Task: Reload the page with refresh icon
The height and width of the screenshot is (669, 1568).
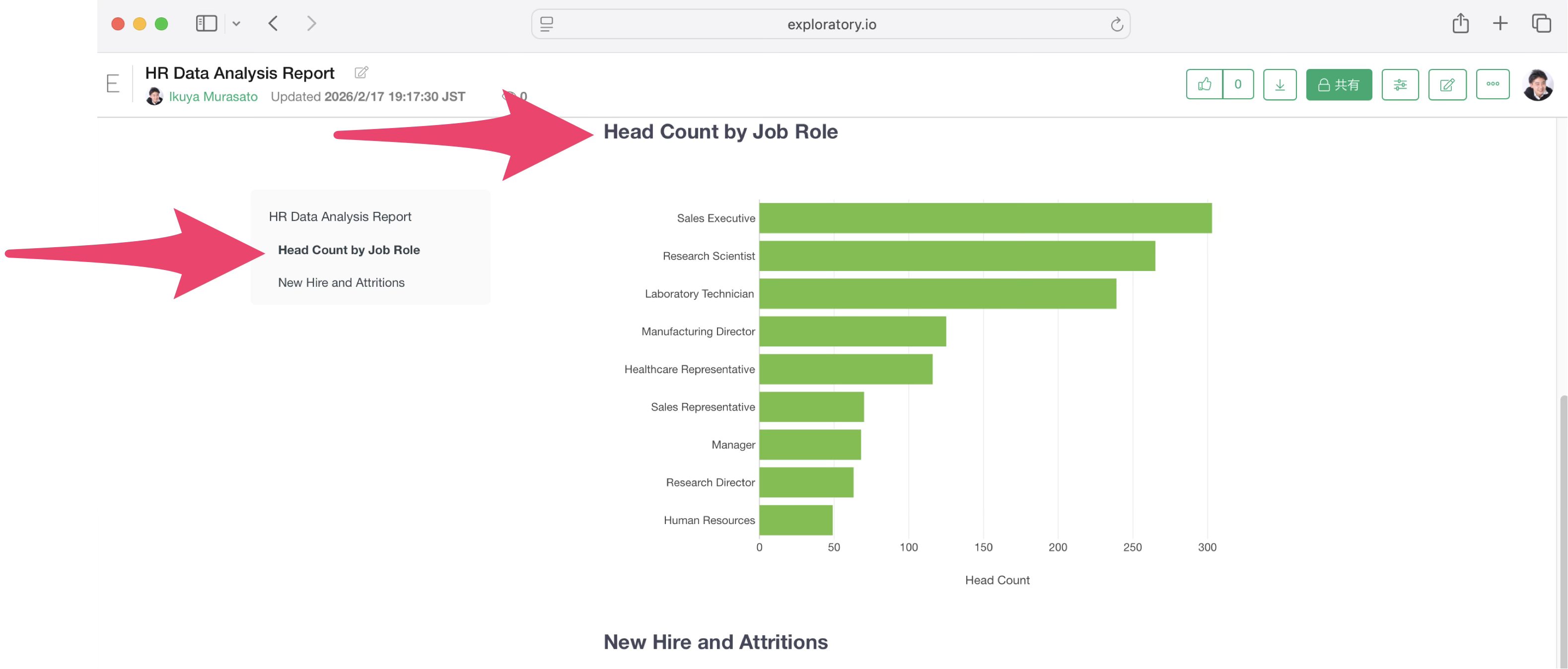Action: click(x=1116, y=24)
